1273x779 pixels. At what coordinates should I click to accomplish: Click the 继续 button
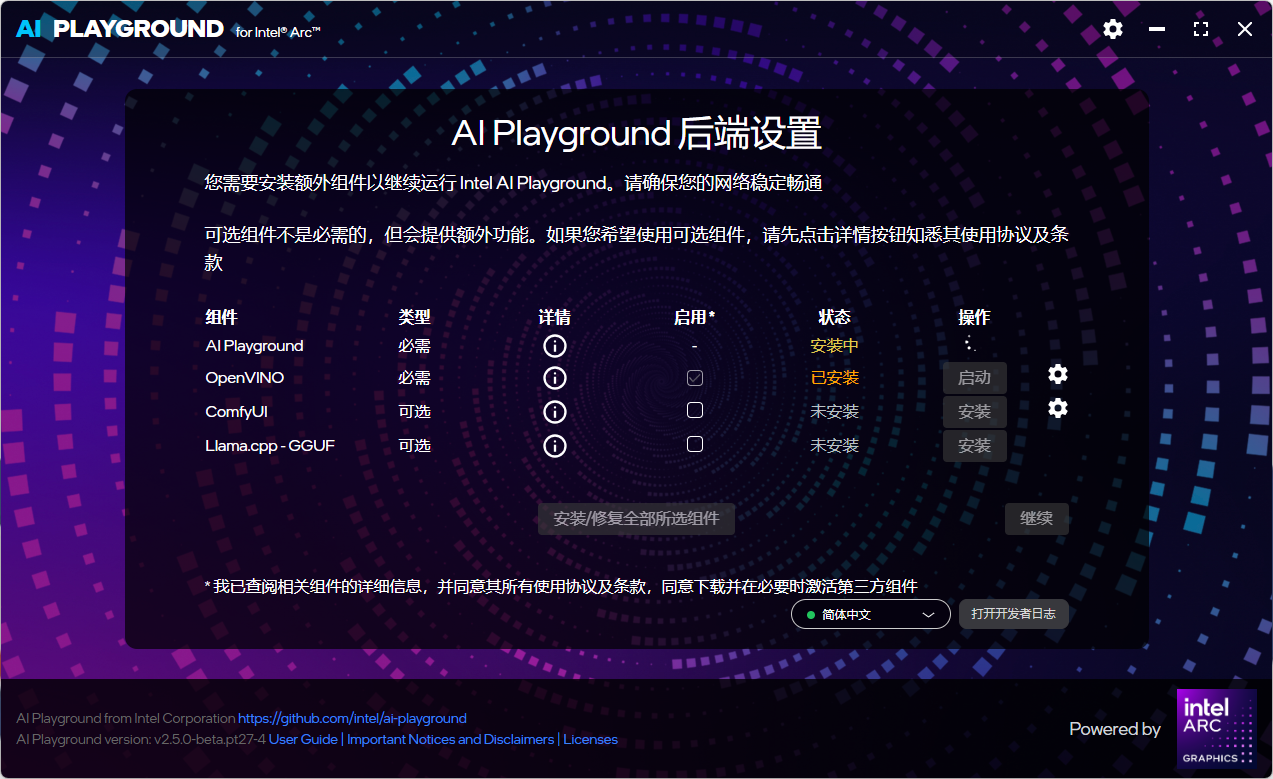point(1036,519)
